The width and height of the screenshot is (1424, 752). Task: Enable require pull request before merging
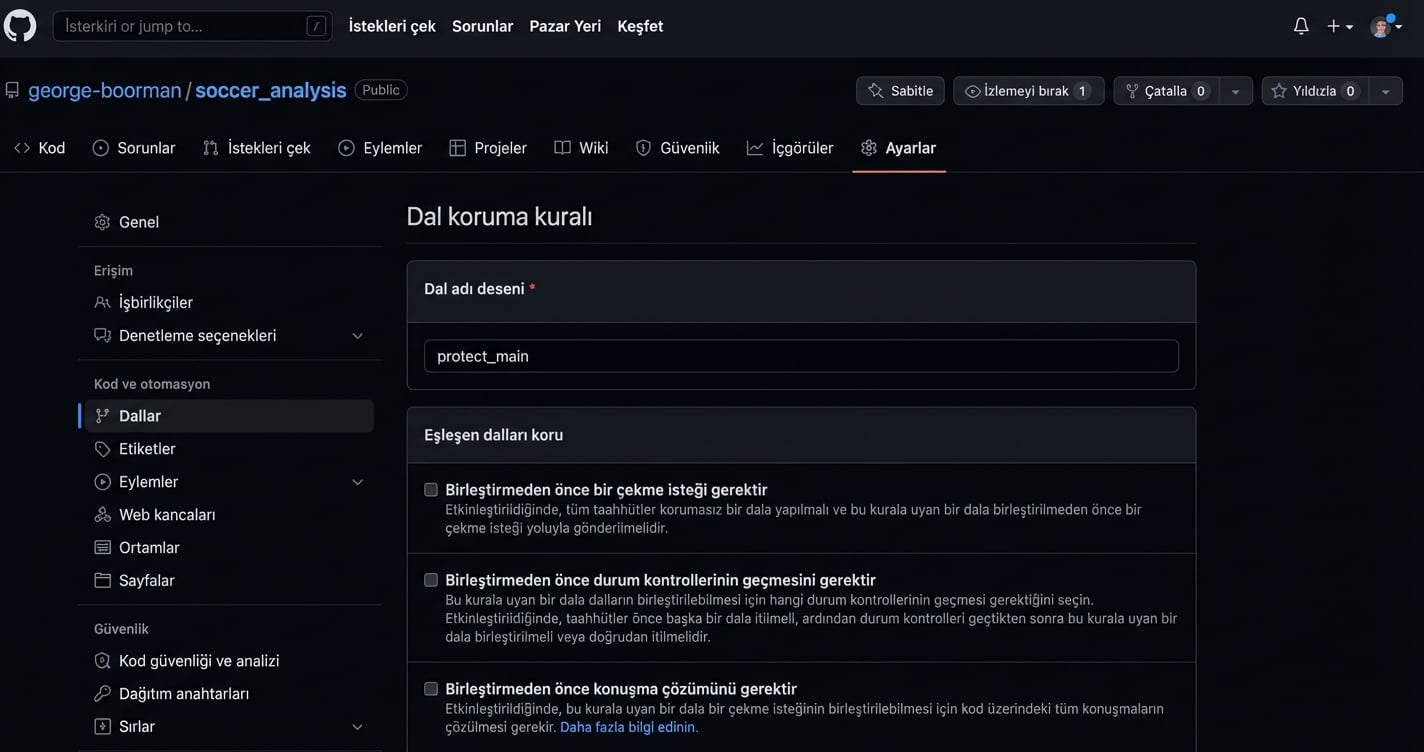(x=431, y=490)
